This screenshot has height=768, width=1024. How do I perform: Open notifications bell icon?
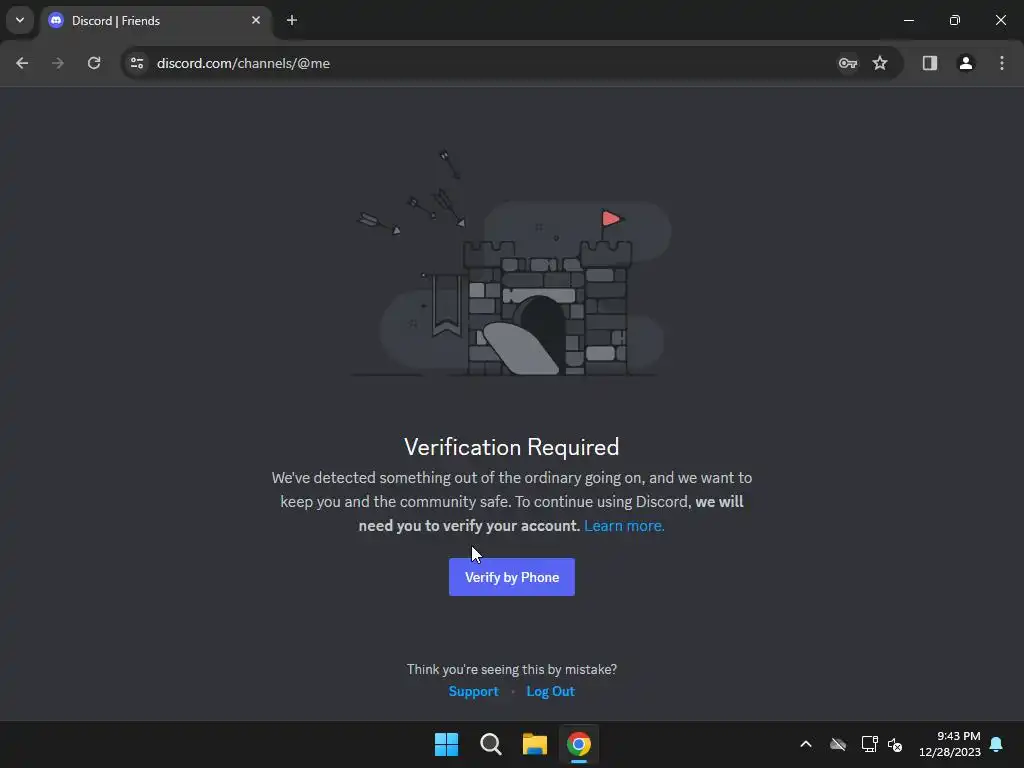(x=996, y=744)
